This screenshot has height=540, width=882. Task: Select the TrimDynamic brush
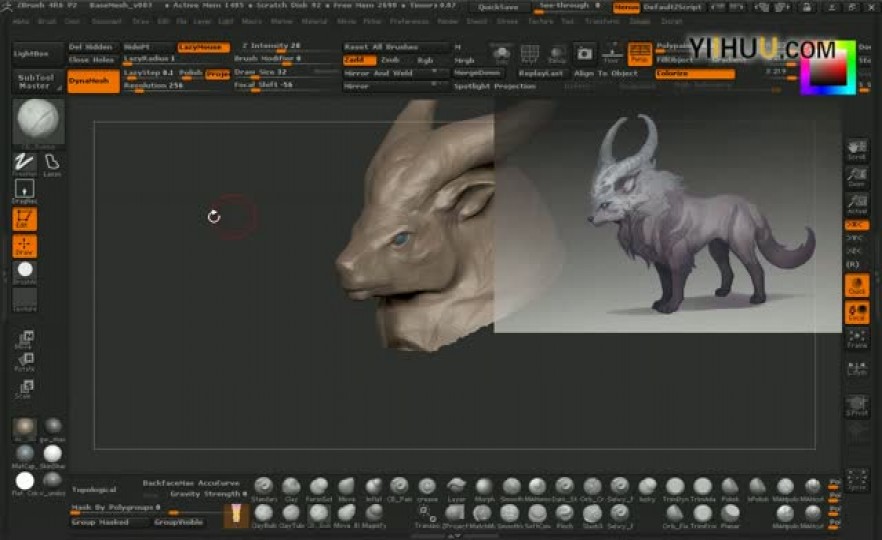(675, 488)
